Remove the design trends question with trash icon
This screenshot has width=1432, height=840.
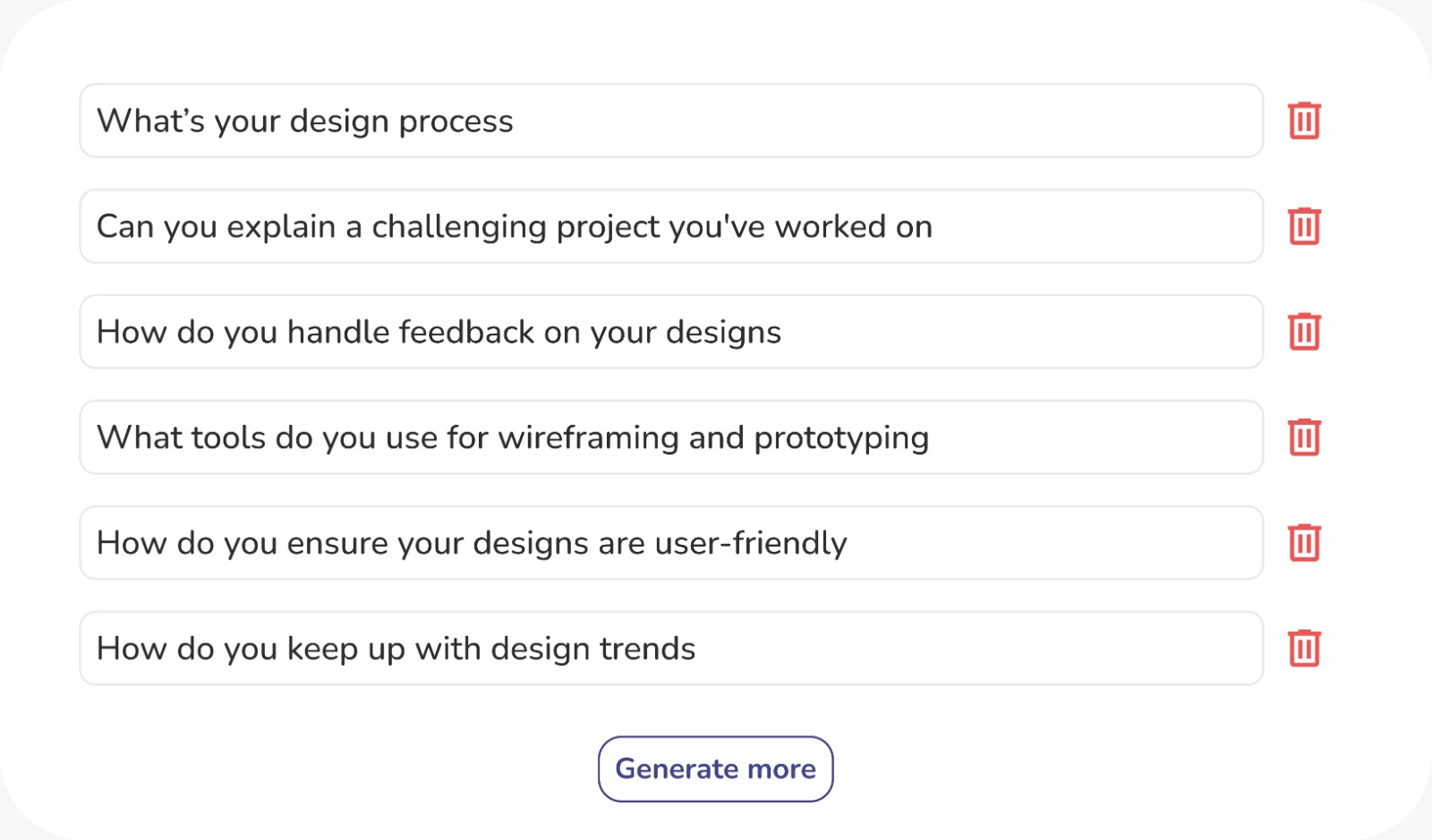coord(1304,649)
